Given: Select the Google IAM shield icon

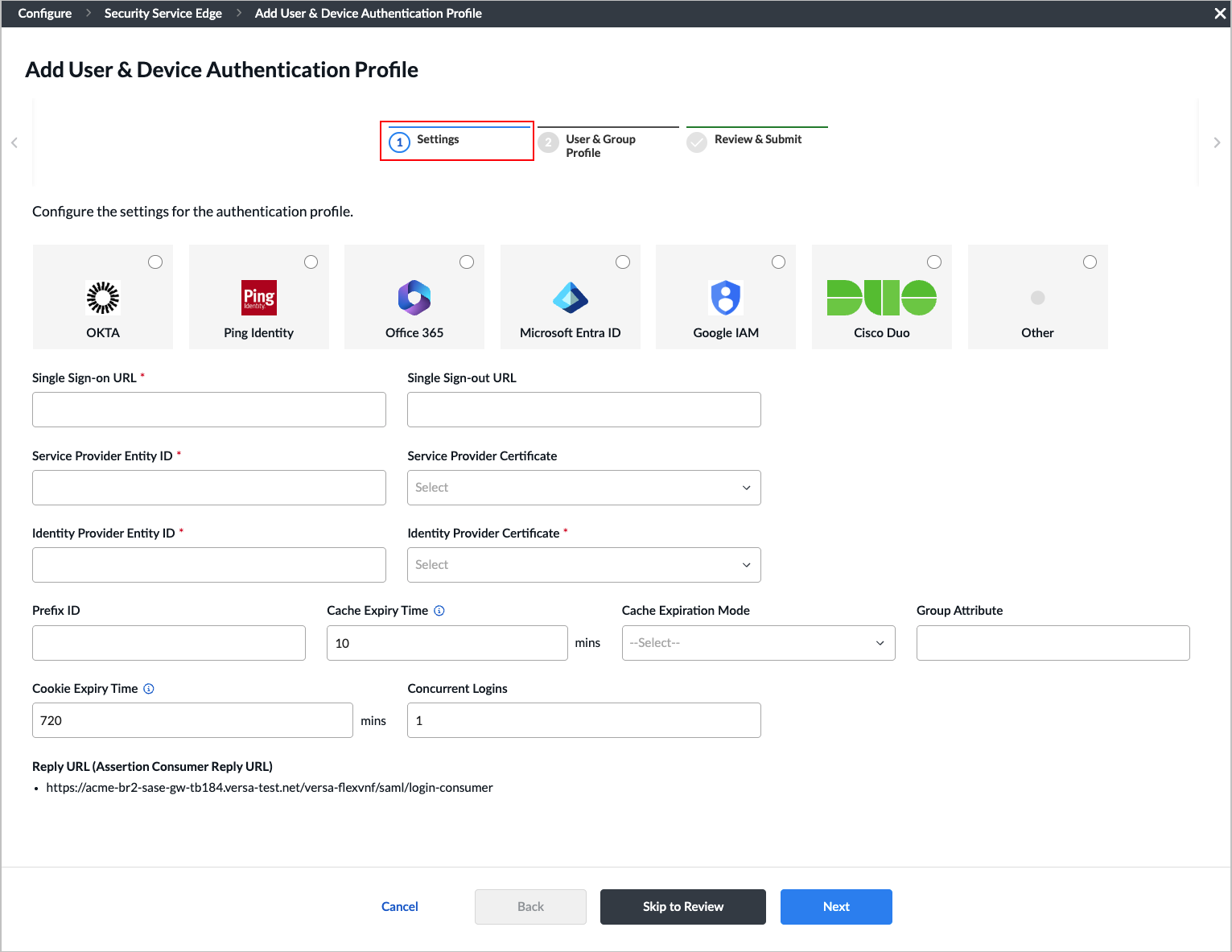Looking at the screenshot, I should (x=725, y=297).
